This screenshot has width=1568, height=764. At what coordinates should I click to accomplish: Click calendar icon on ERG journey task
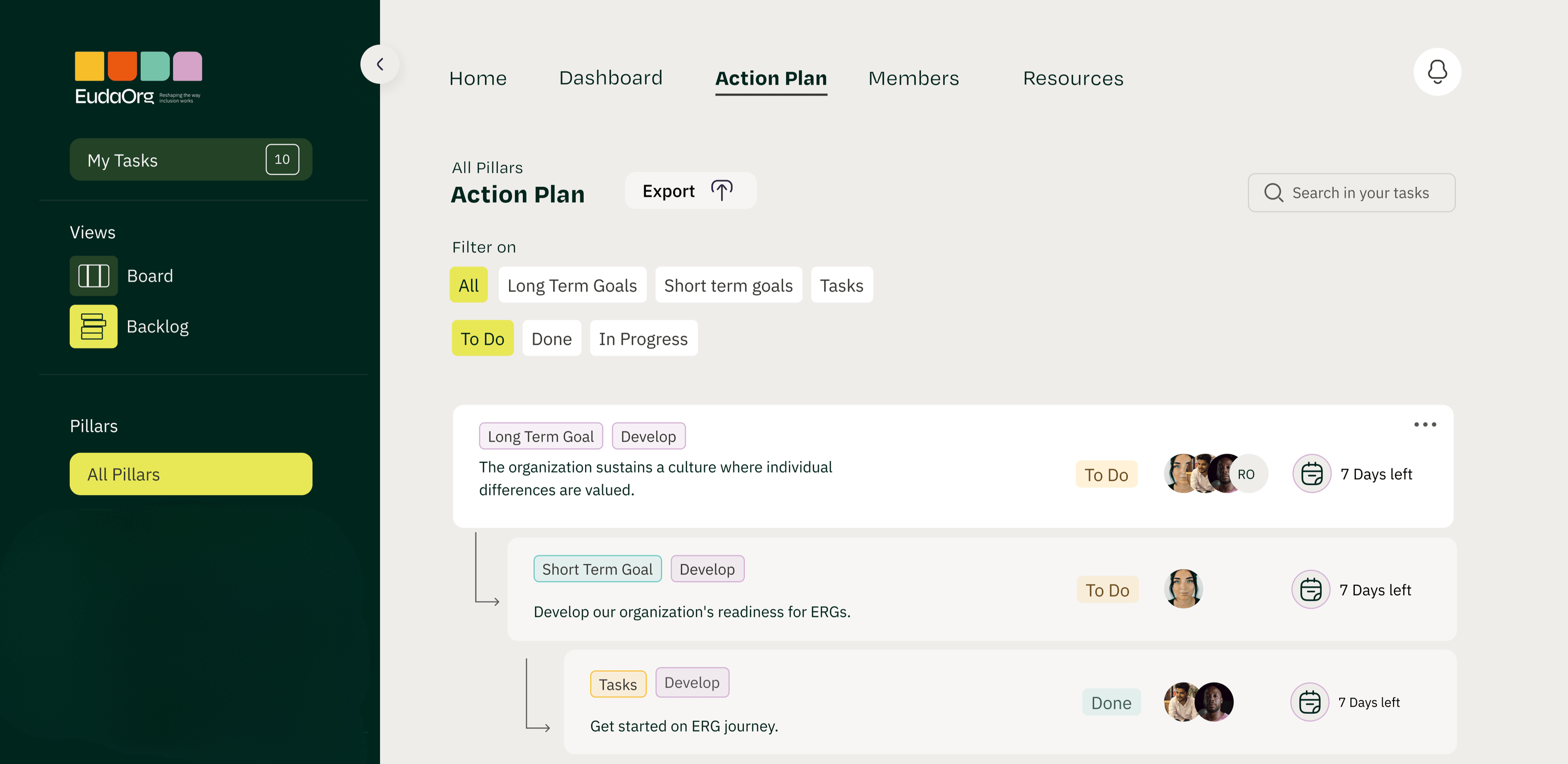[x=1309, y=702]
